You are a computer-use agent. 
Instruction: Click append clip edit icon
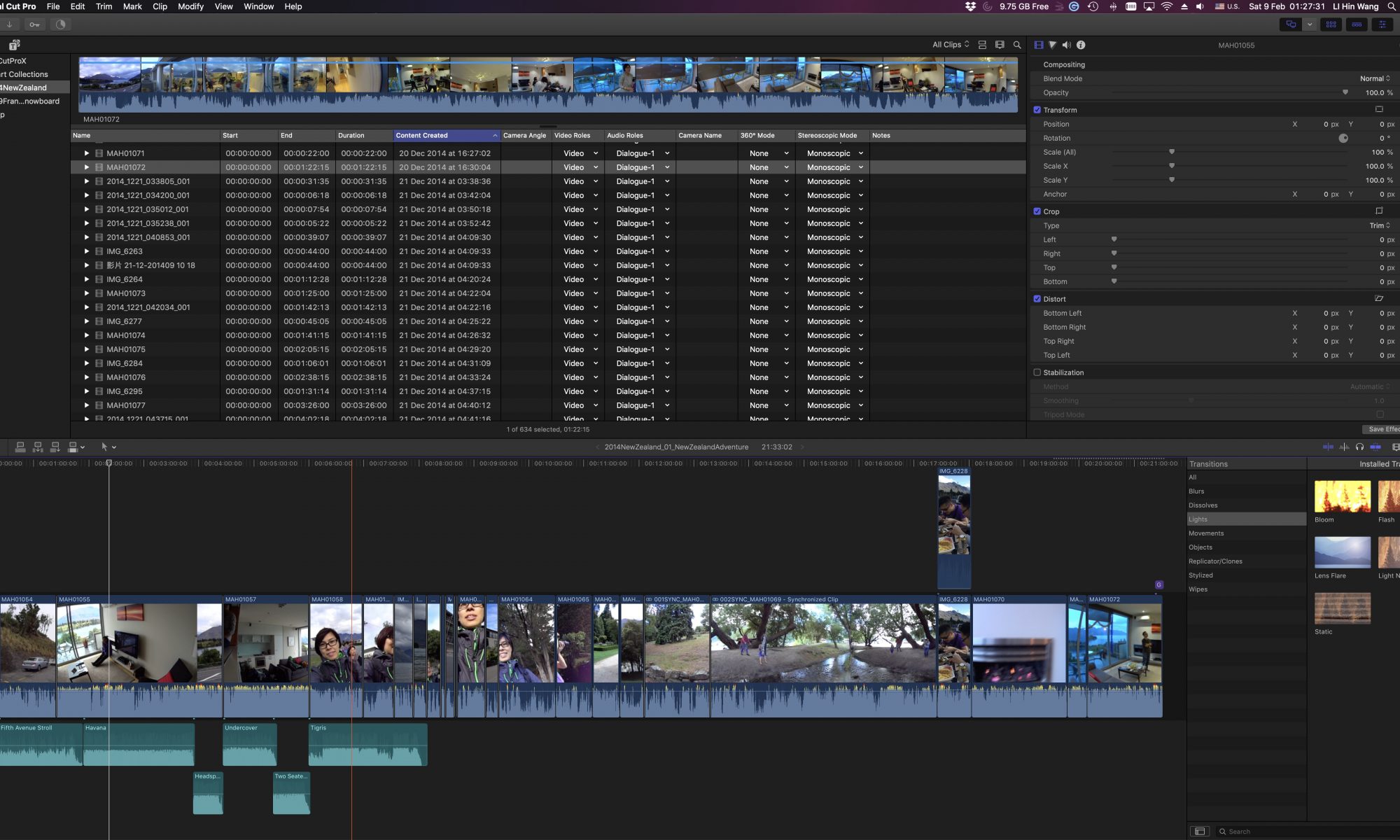55,447
